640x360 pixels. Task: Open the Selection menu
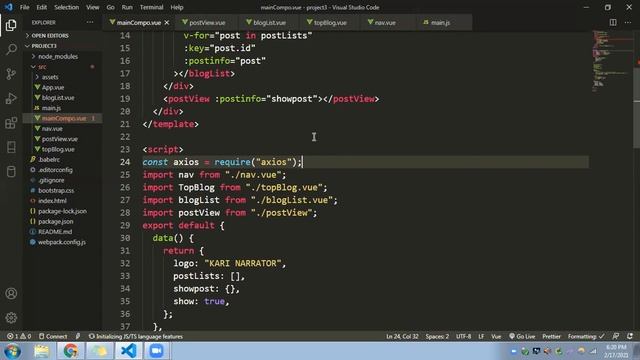click(67, 7)
